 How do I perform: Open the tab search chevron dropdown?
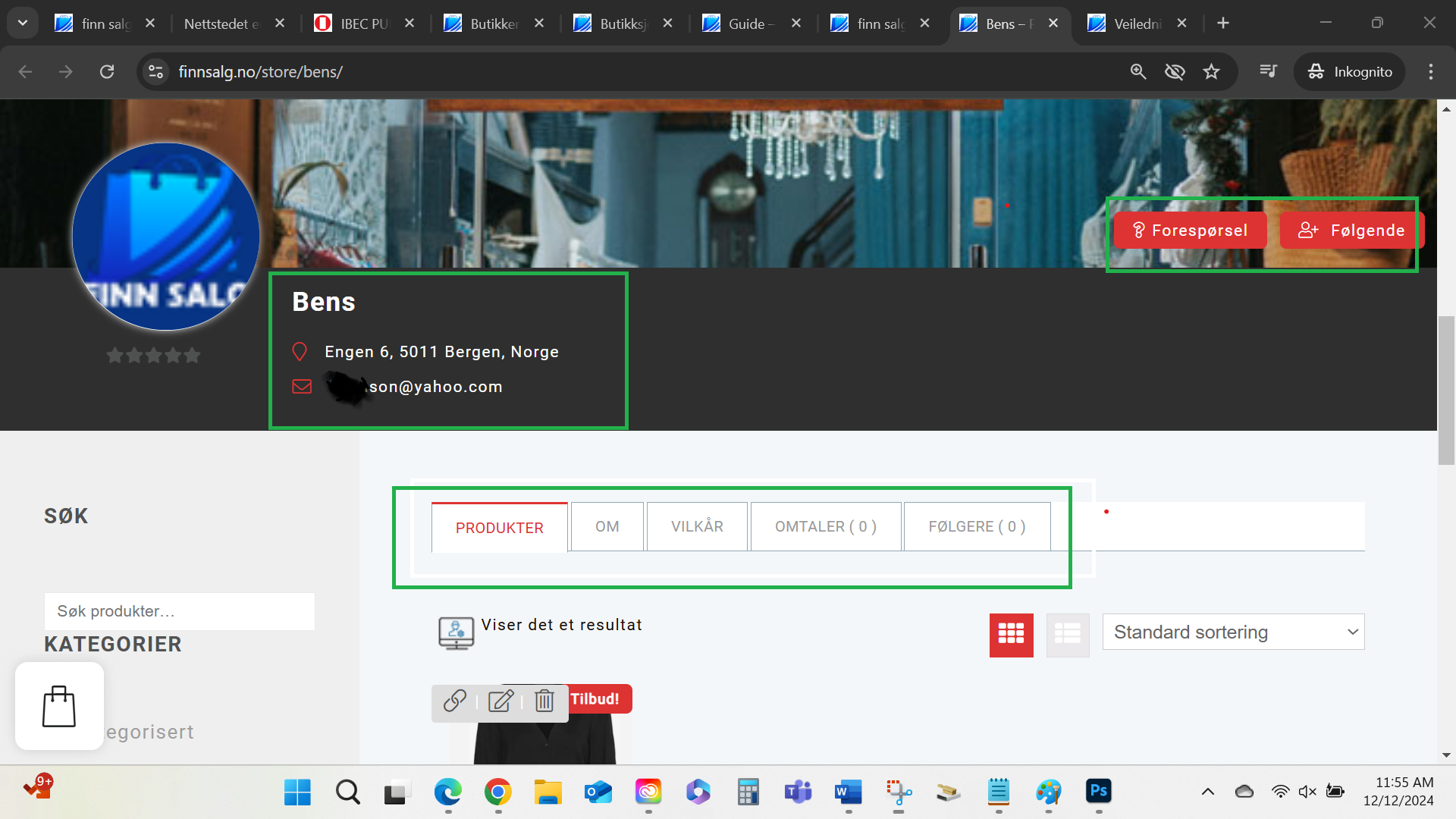point(23,23)
